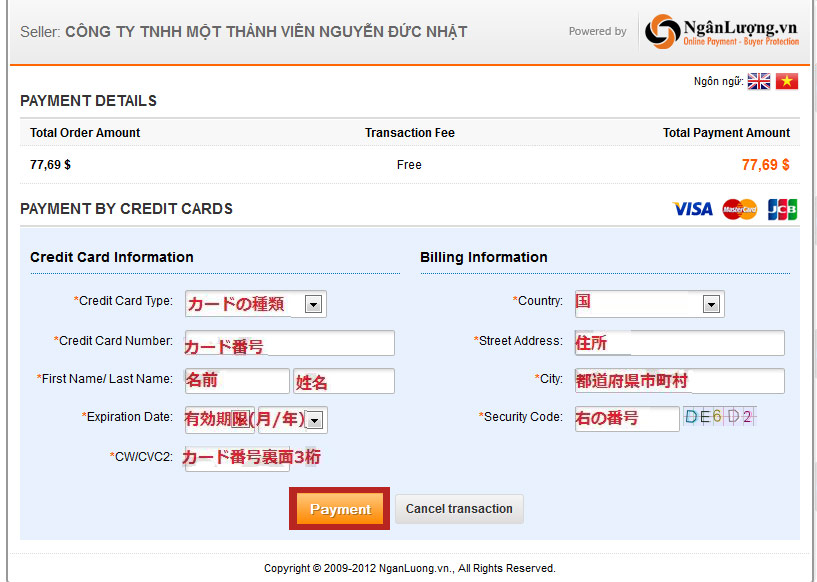Click the VISA card logo

click(x=692, y=209)
